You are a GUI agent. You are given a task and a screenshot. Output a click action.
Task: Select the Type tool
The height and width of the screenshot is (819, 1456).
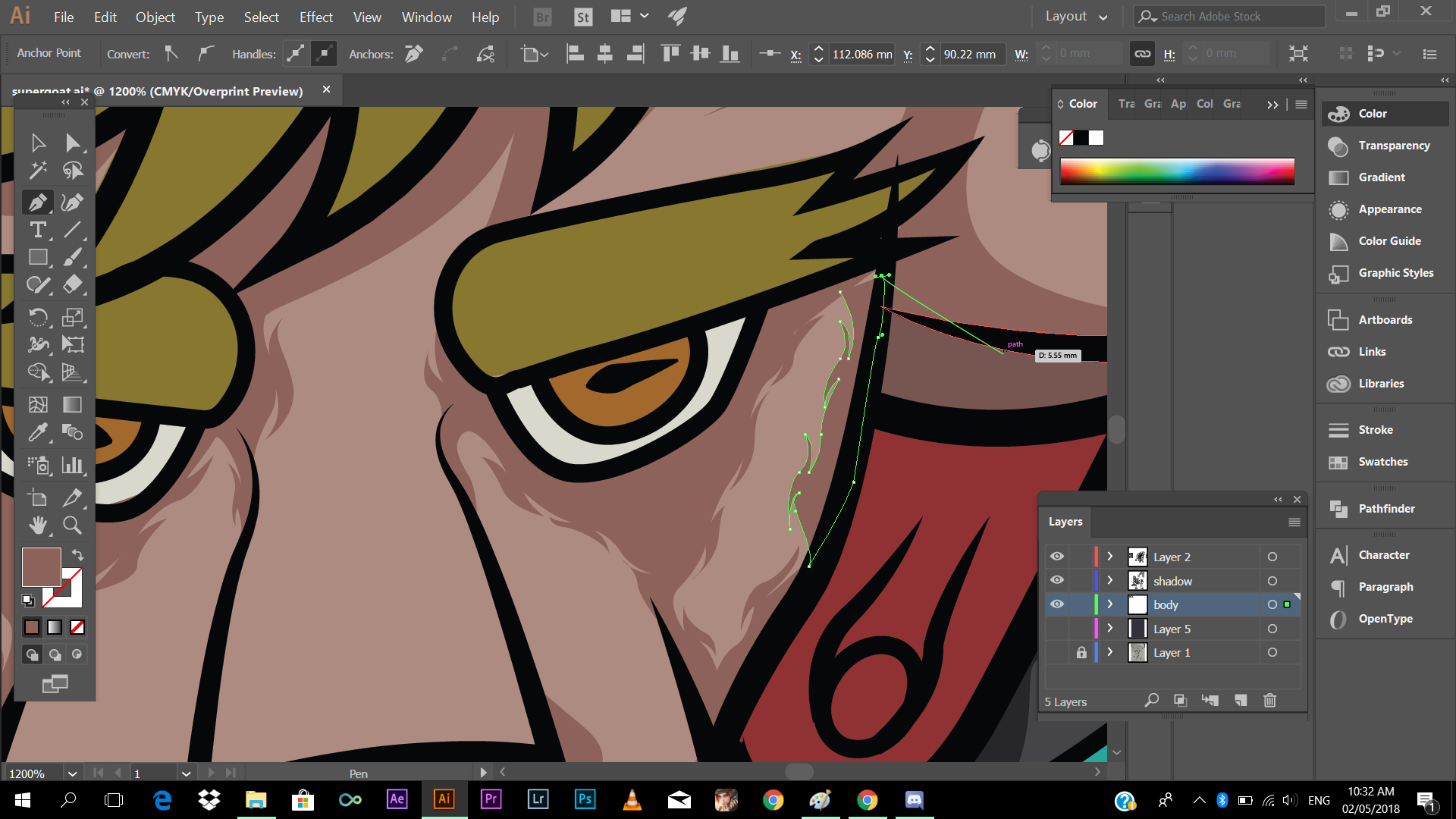tap(38, 230)
